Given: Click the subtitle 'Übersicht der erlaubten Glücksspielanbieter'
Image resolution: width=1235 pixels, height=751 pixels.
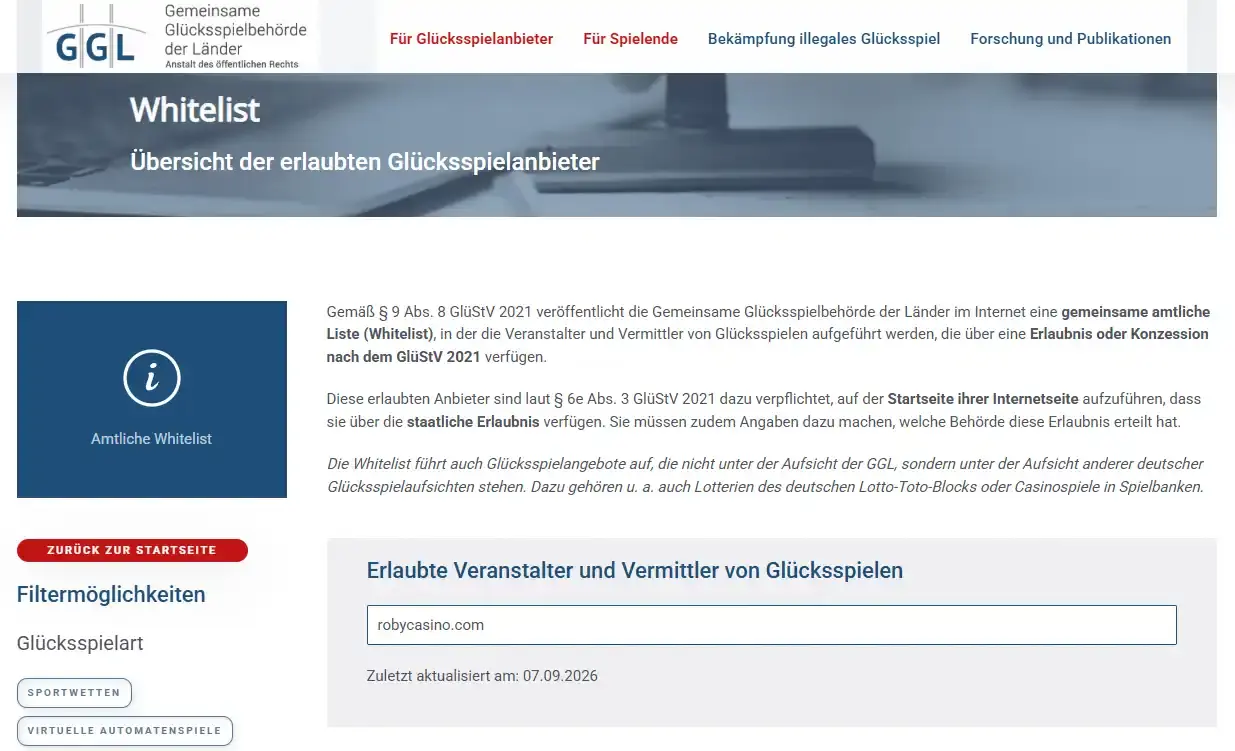Looking at the screenshot, I should point(365,161).
